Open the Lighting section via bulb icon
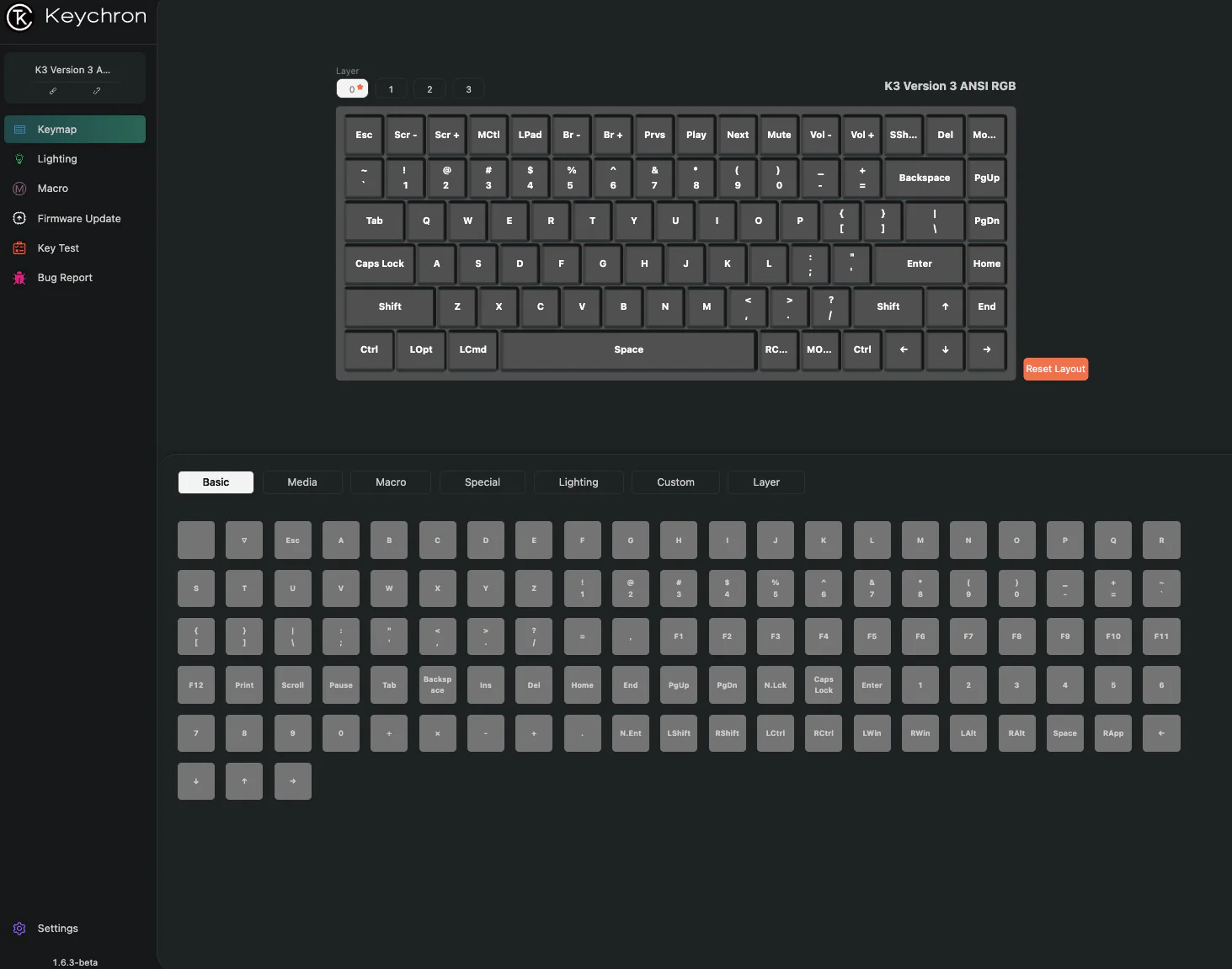The width and height of the screenshot is (1232, 969). [19, 158]
